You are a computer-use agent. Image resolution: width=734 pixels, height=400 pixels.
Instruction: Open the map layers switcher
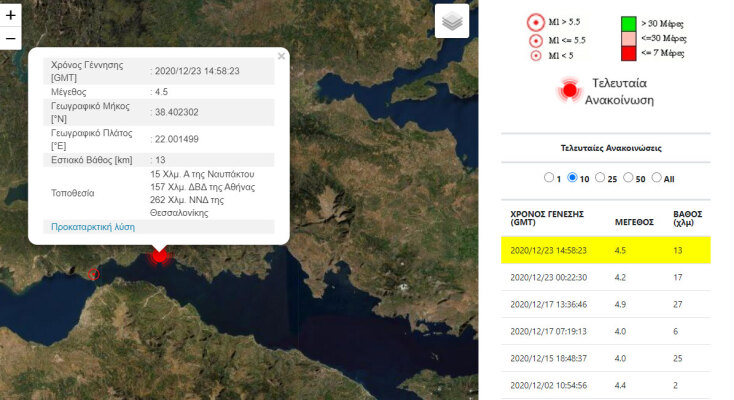[452, 21]
